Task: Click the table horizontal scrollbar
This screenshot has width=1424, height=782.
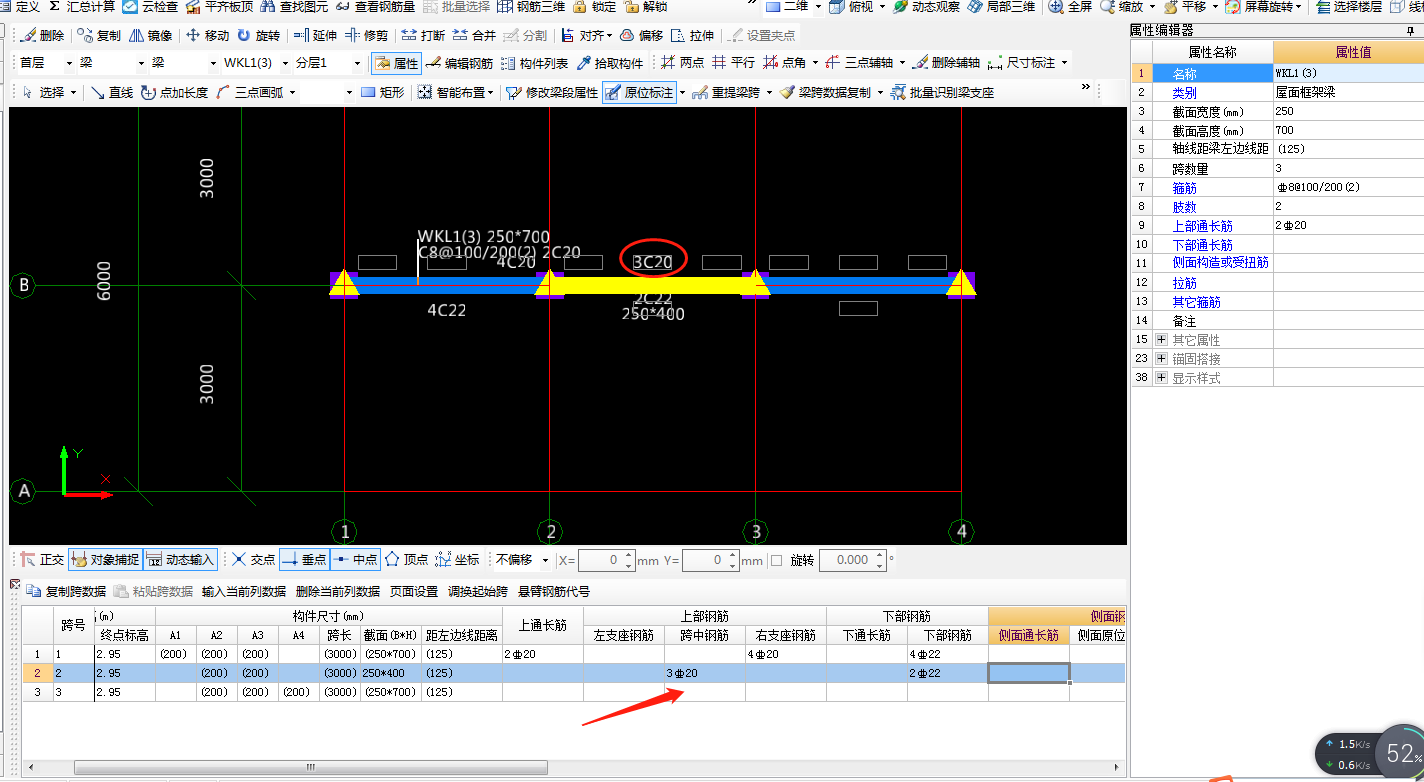Action: 310,767
